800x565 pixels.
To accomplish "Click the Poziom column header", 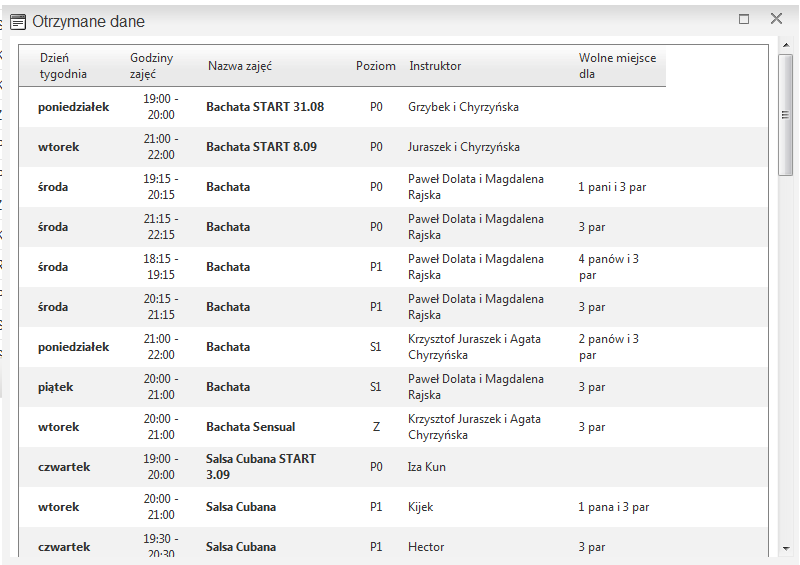I will tap(376, 66).
